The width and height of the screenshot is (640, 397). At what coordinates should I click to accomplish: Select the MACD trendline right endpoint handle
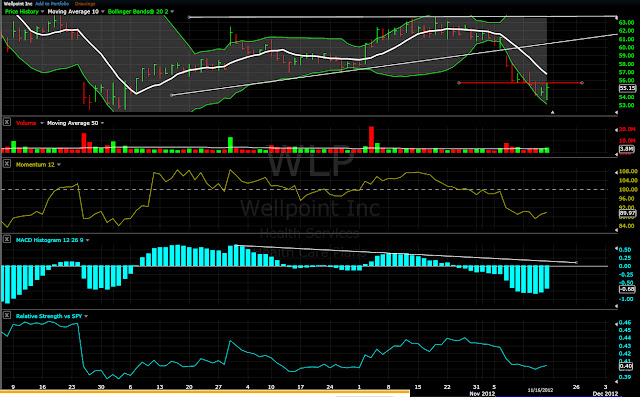click(576, 262)
